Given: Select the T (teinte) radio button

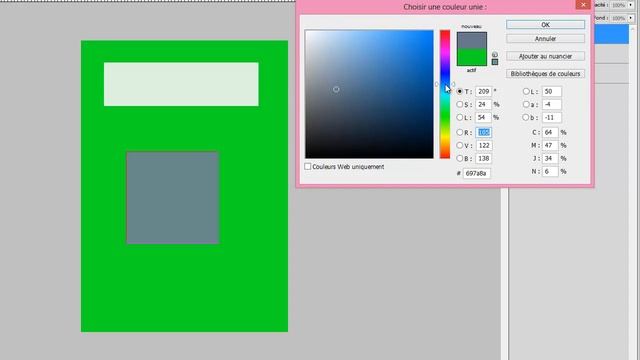Looking at the screenshot, I should point(460,91).
